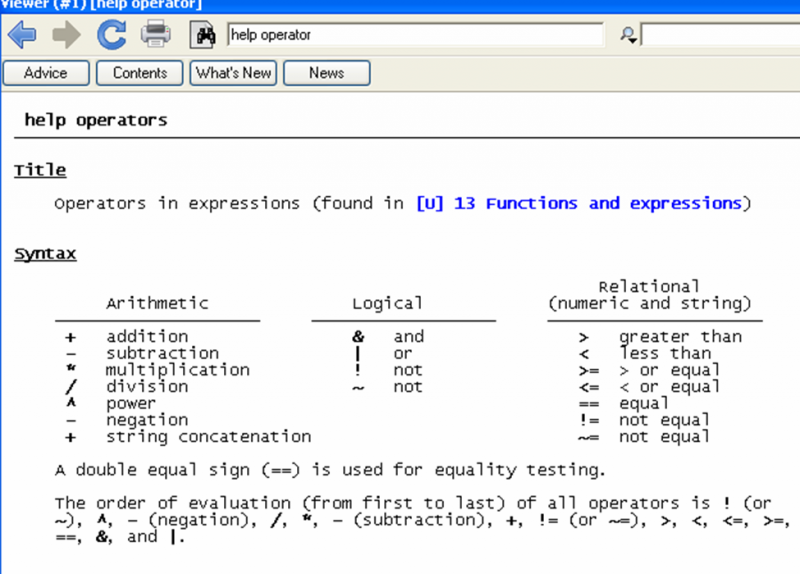Open the Contents page
The width and height of the screenshot is (800, 574).
click(x=140, y=73)
